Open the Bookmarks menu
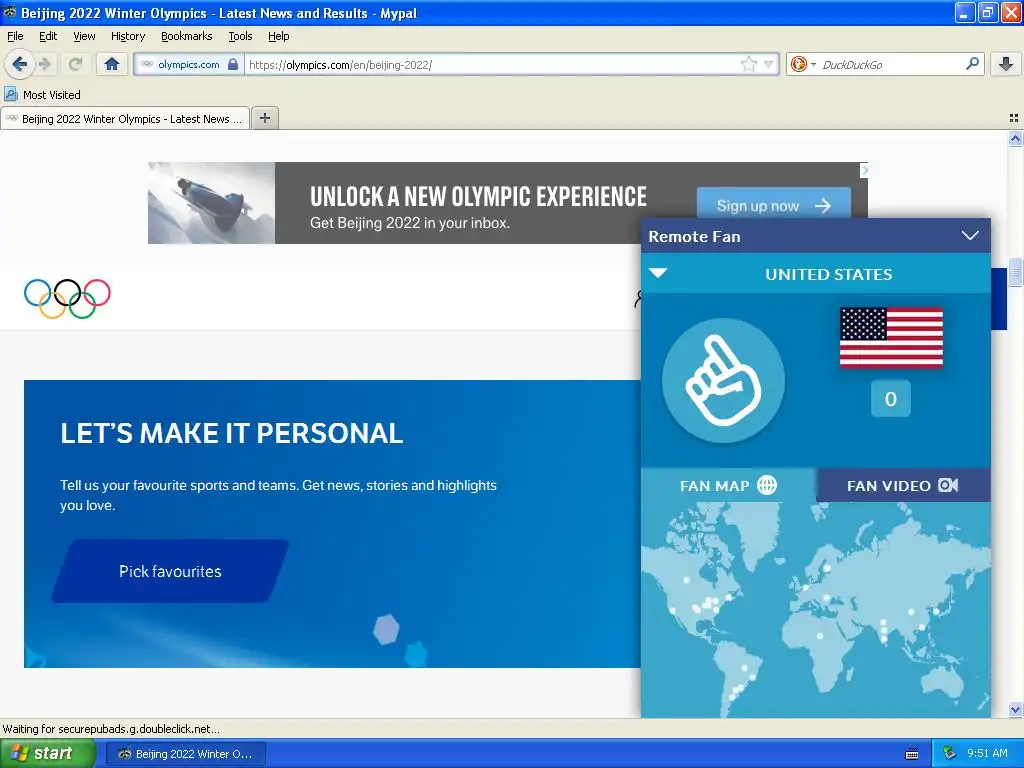Image resolution: width=1024 pixels, height=768 pixels. click(x=186, y=36)
